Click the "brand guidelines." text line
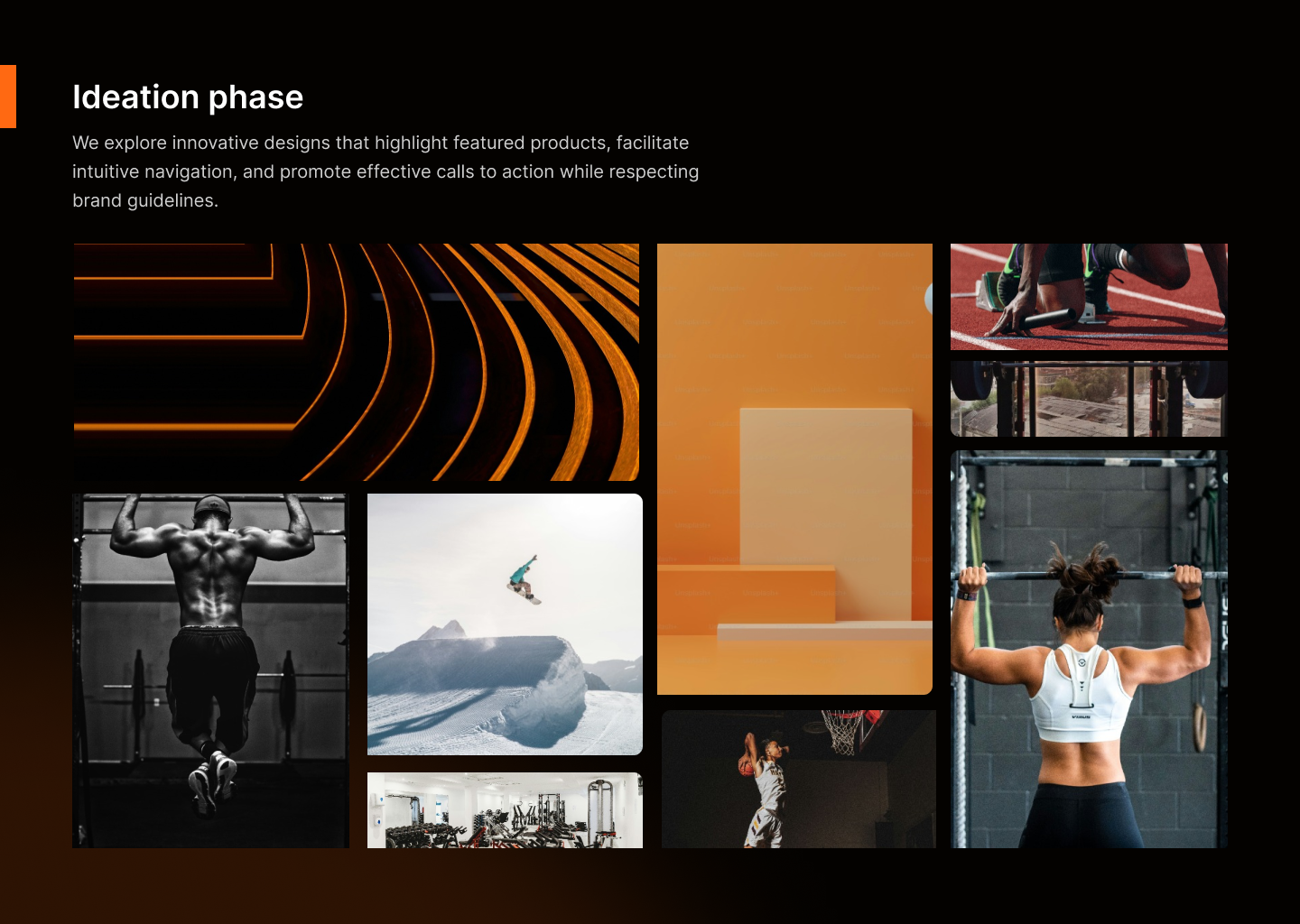The image size is (1300, 924). point(145,200)
